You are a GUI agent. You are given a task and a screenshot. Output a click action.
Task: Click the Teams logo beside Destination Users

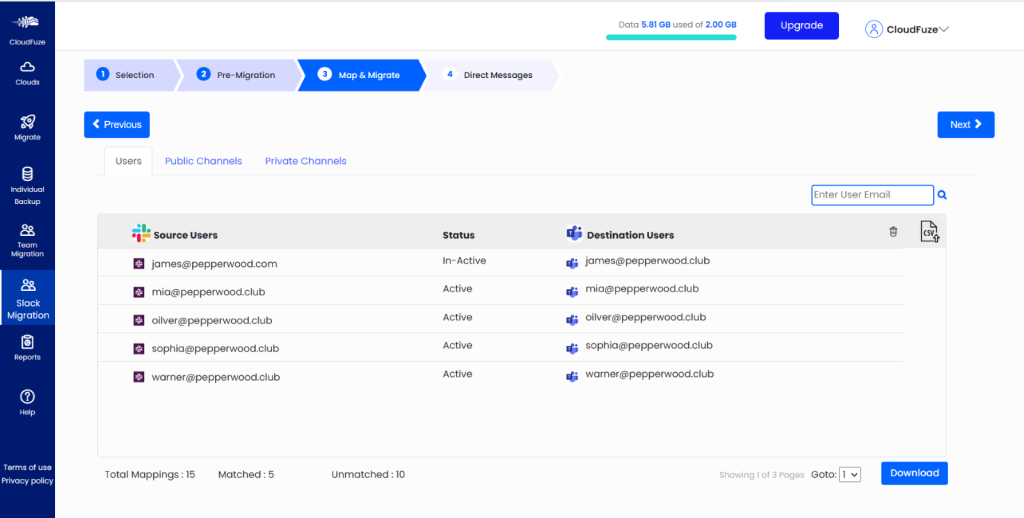click(574, 233)
